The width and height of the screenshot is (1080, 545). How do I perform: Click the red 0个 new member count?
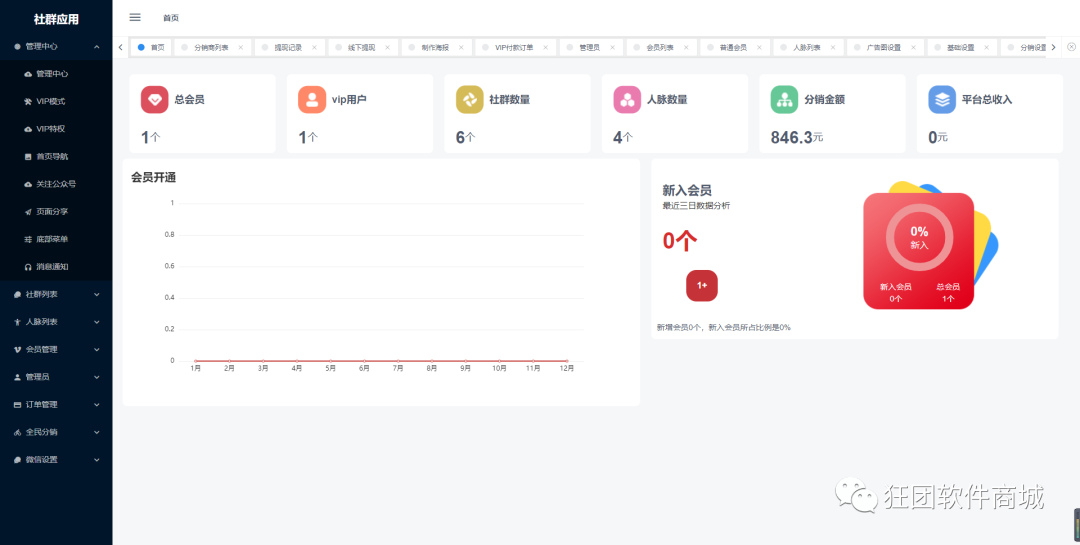coord(680,240)
